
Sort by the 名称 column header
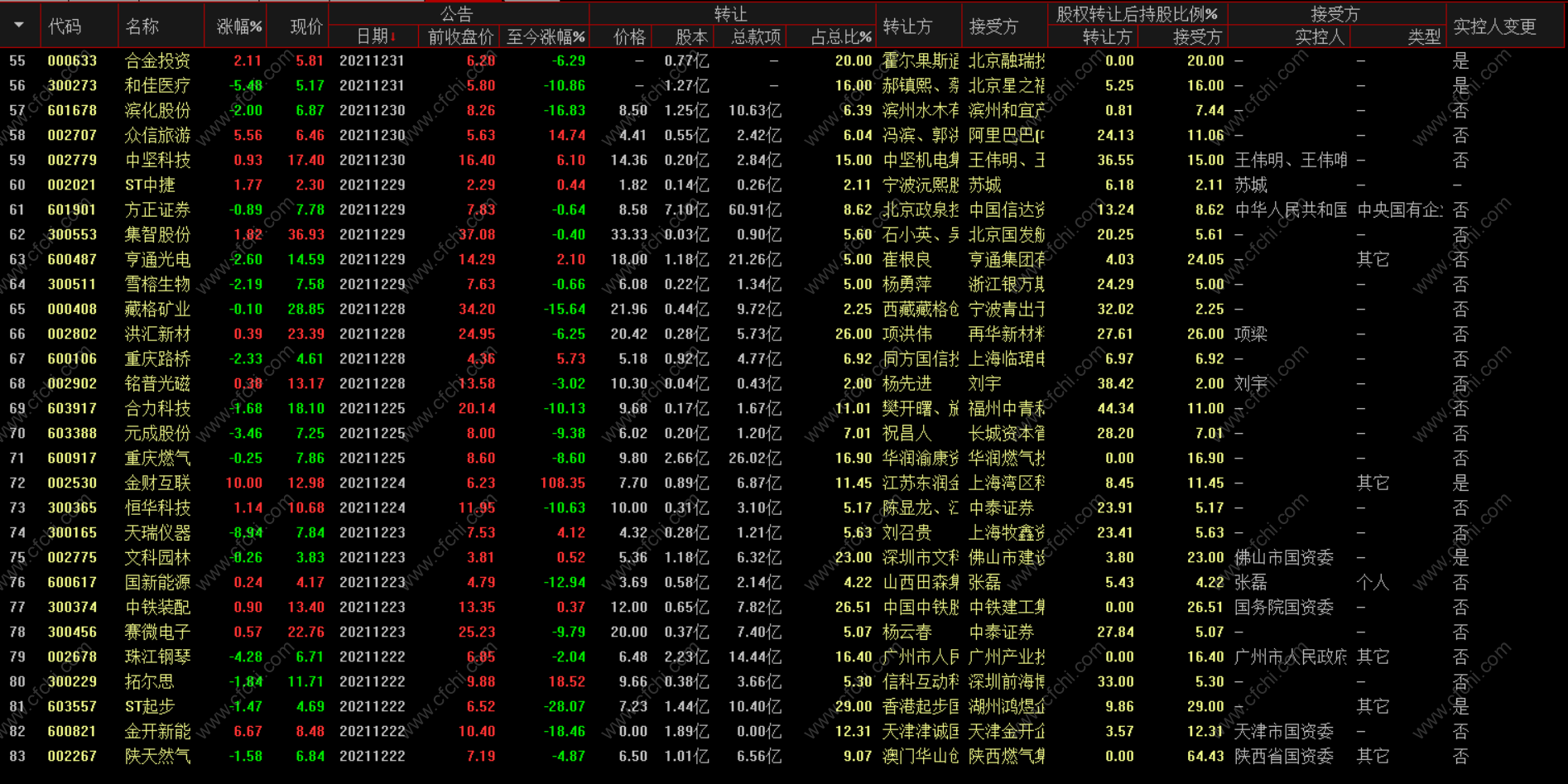pyautogui.click(x=142, y=26)
